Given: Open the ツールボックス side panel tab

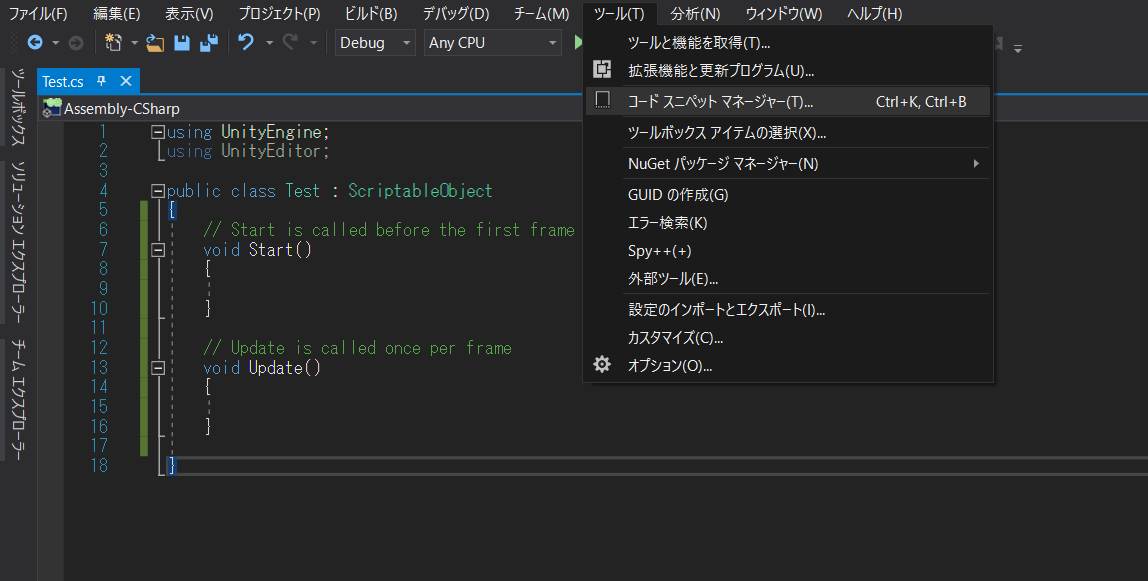Looking at the screenshot, I should click(18, 107).
